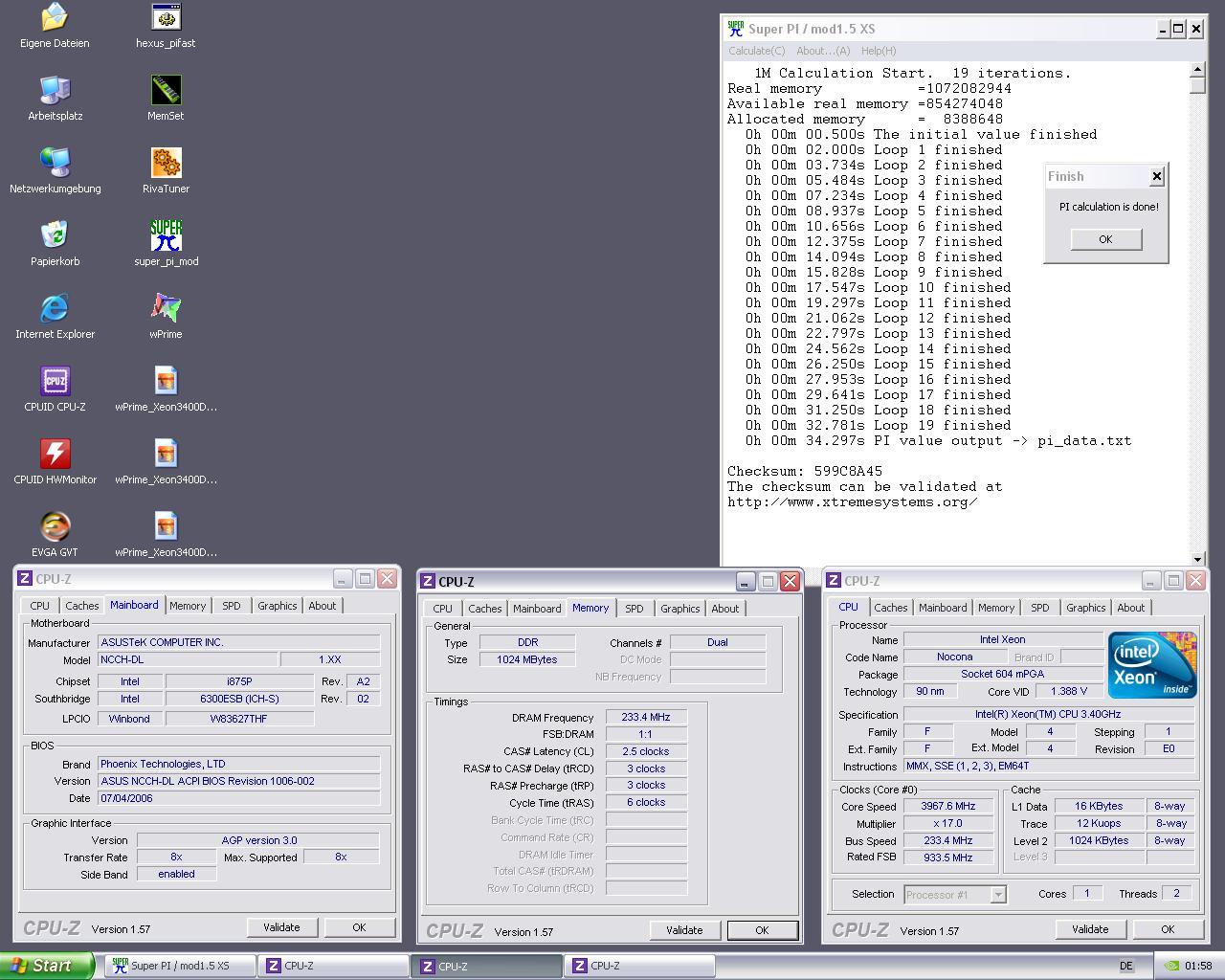Image resolution: width=1225 pixels, height=980 pixels.
Task: Click OK in Mainboard CPU-Z window
Action: point(359,927)
